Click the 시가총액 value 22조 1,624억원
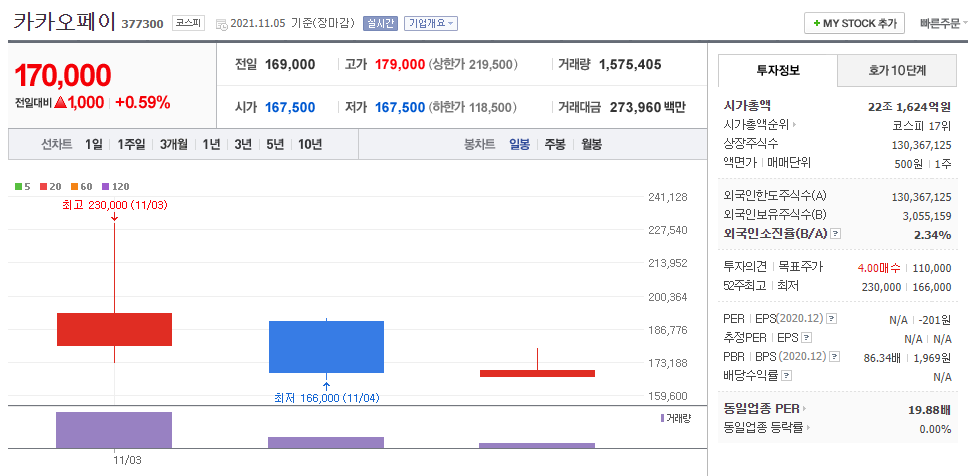 (909, 106)
